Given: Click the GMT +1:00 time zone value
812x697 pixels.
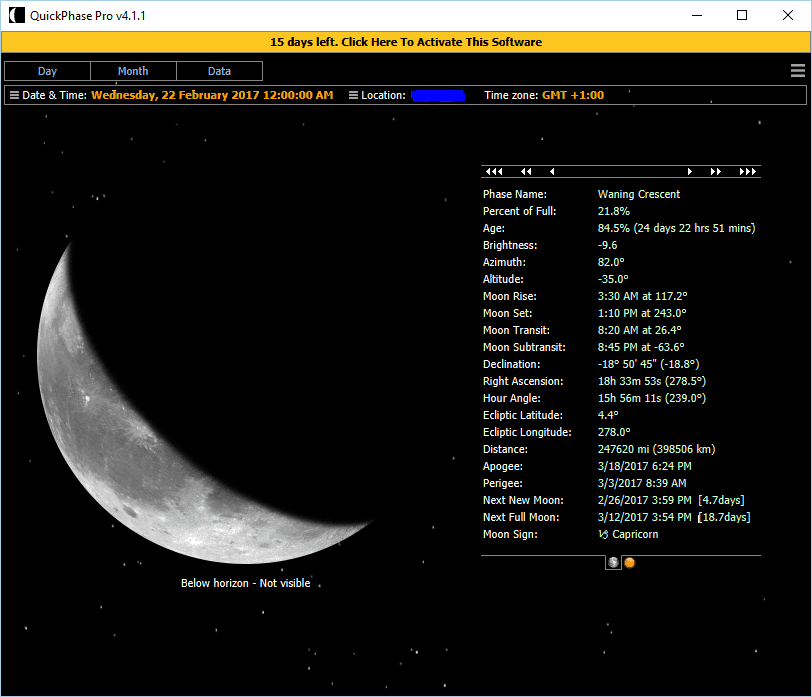Looking at the screenshot, I should tap(573, 96).
